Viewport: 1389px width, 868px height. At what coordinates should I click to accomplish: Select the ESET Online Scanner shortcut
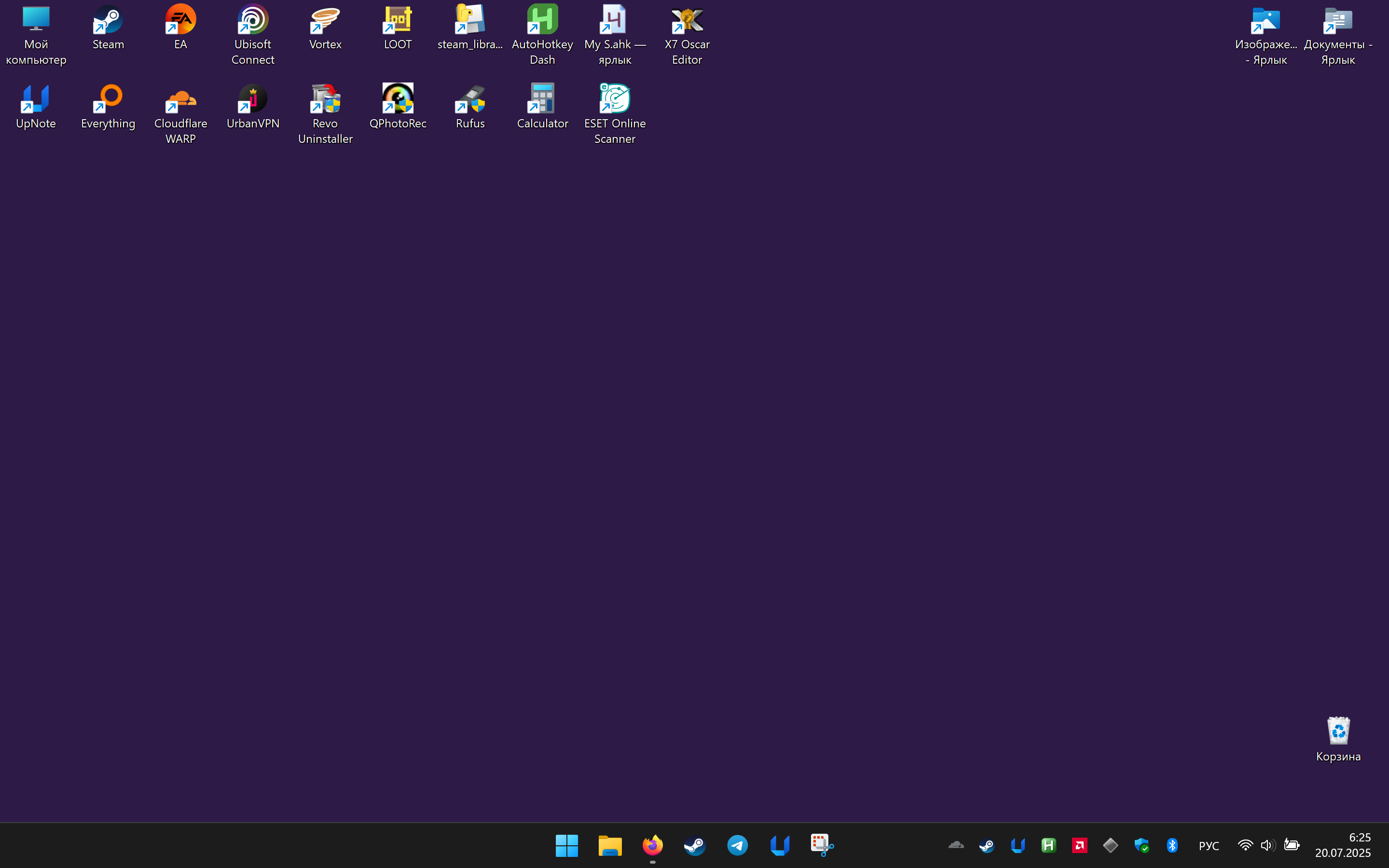[x=615, y=114]
